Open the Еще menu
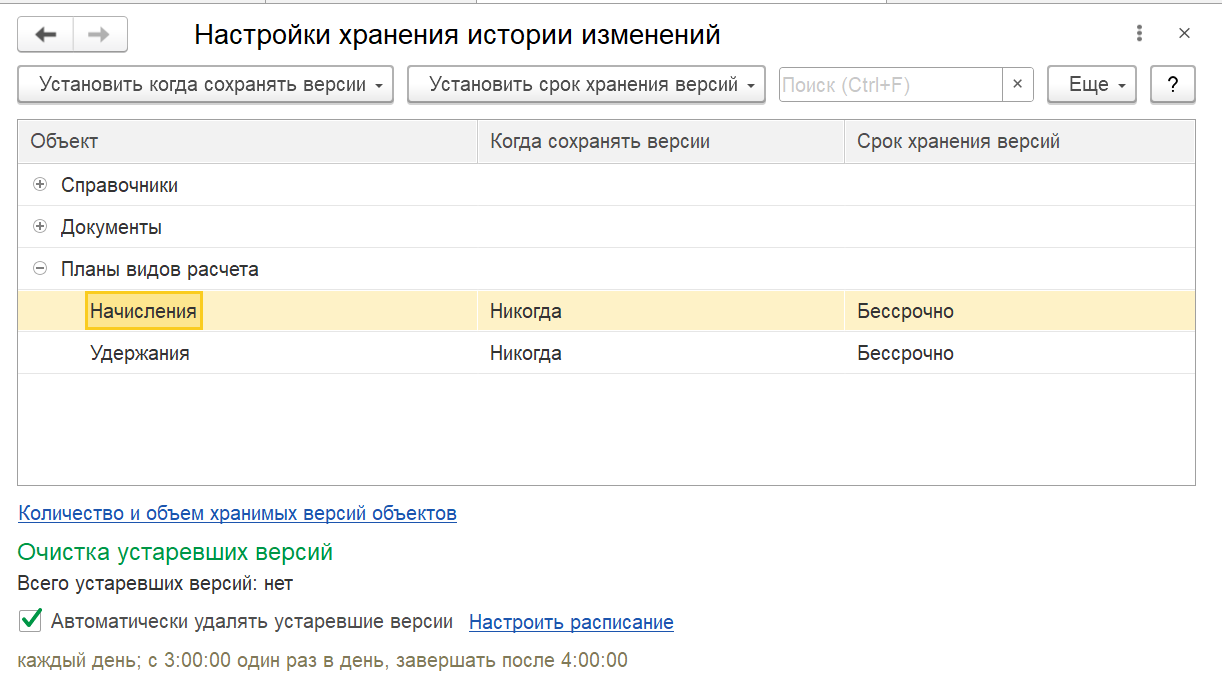 [x=1092, y=85]
